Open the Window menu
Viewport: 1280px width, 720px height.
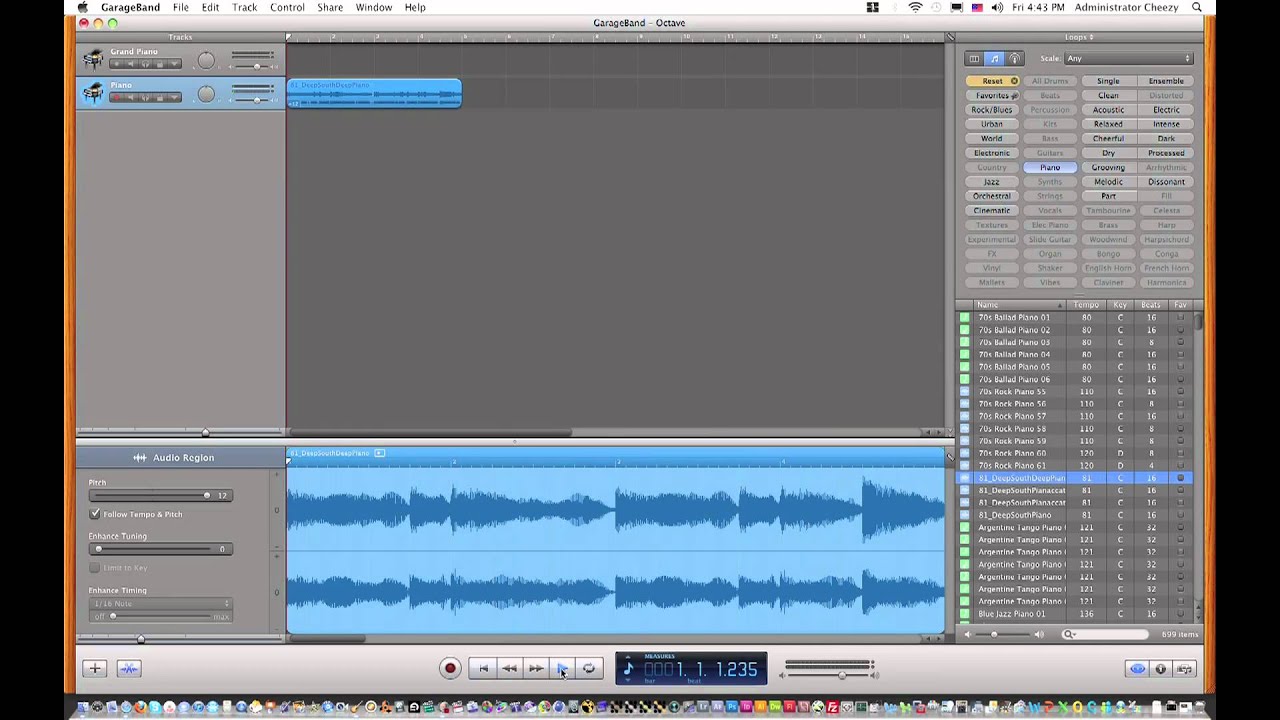tap(374, 8)
